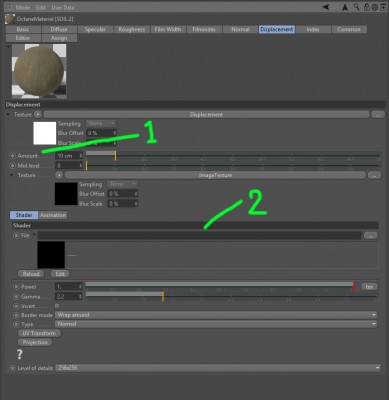Image resolution: width=389 pixels, height=400 pixels.
Task: Switch to the Animation tab
Action: click(53, 215)
